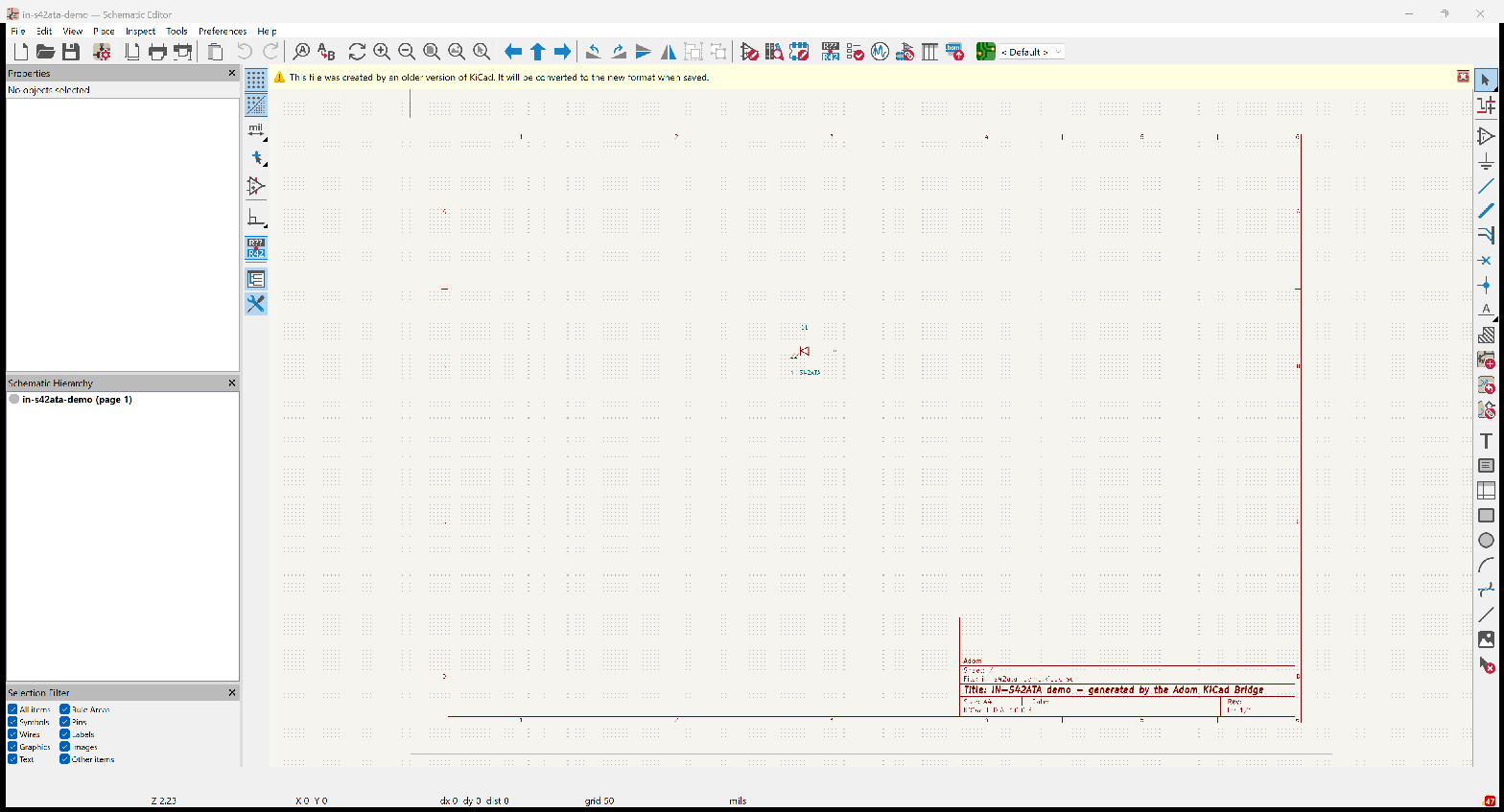Click the Find text icon

[x=301, y=52]
